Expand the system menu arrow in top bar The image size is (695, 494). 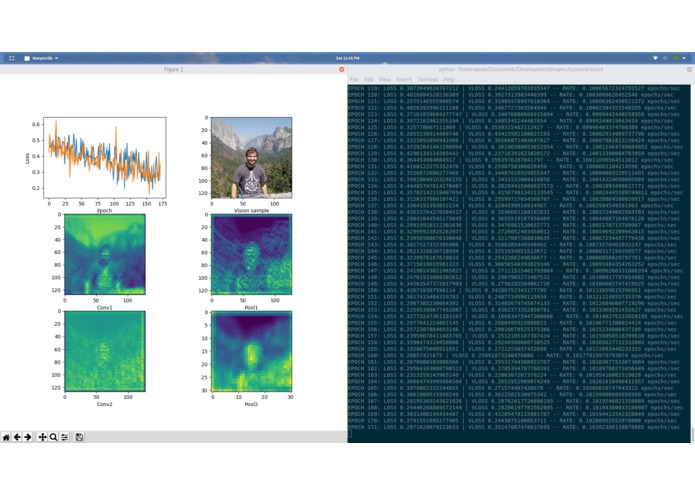(684, 58)
